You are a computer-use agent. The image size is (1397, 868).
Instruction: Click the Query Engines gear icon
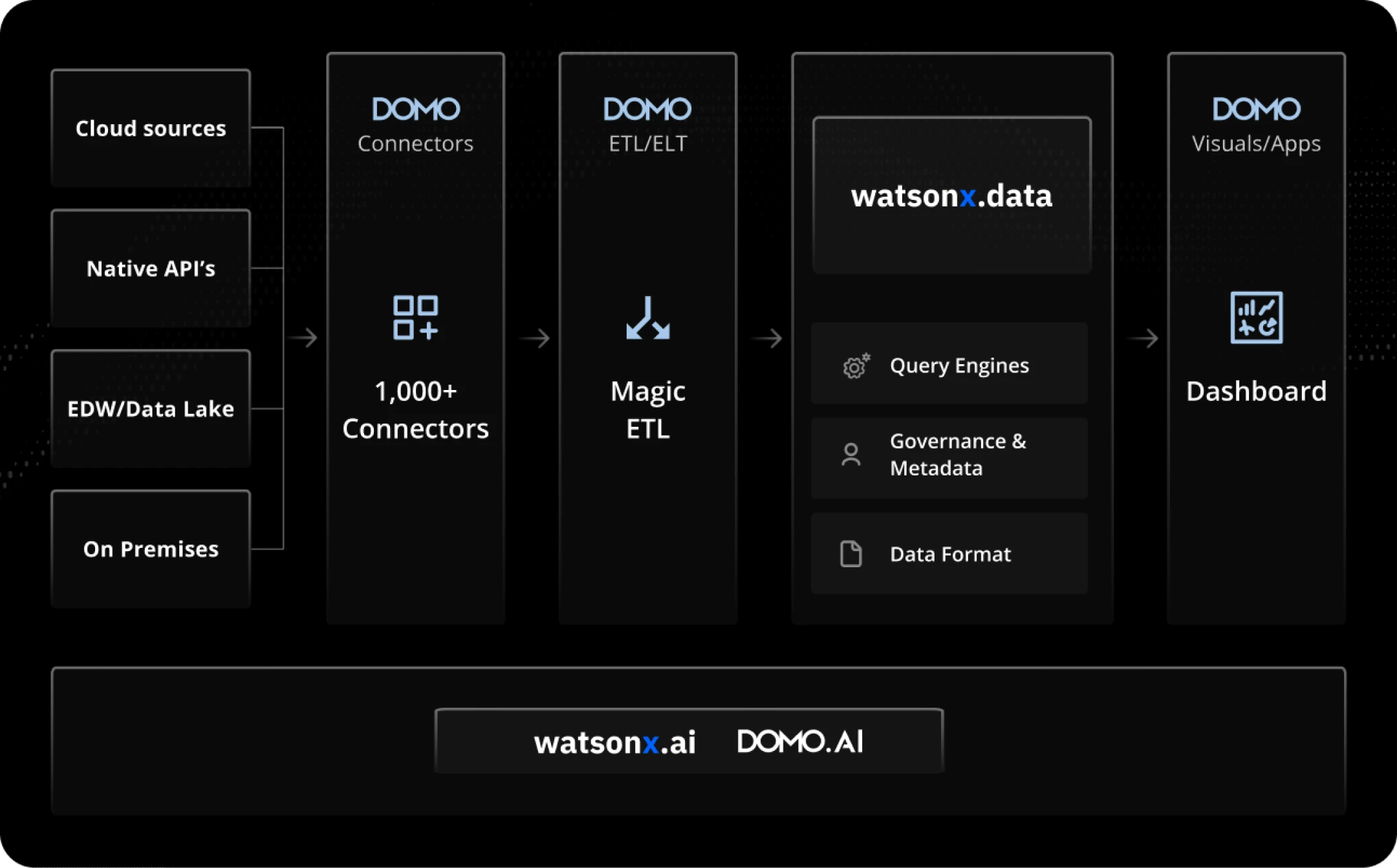856,366
